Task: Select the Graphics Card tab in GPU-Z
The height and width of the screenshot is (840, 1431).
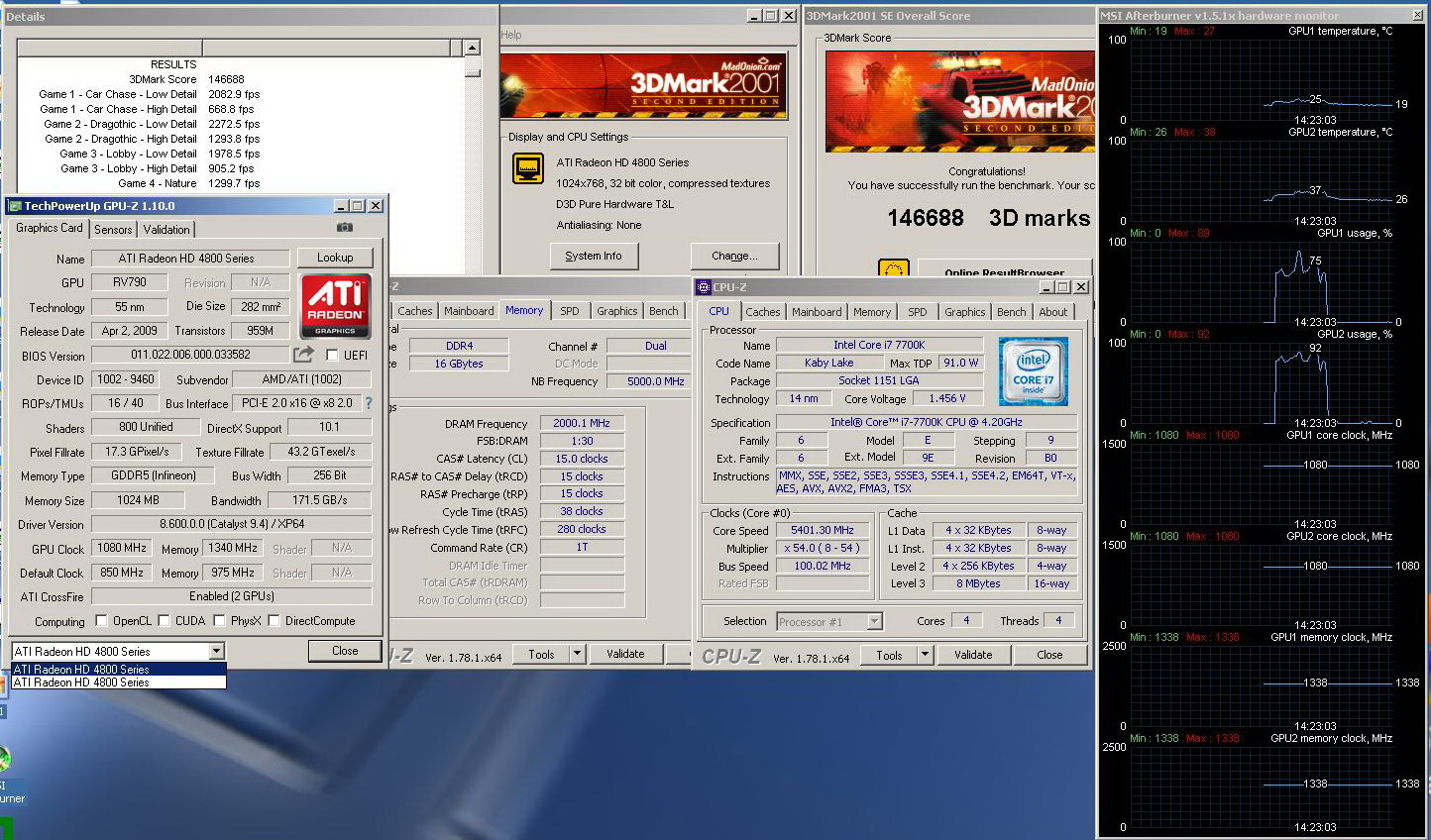Action: coord(50,227)
